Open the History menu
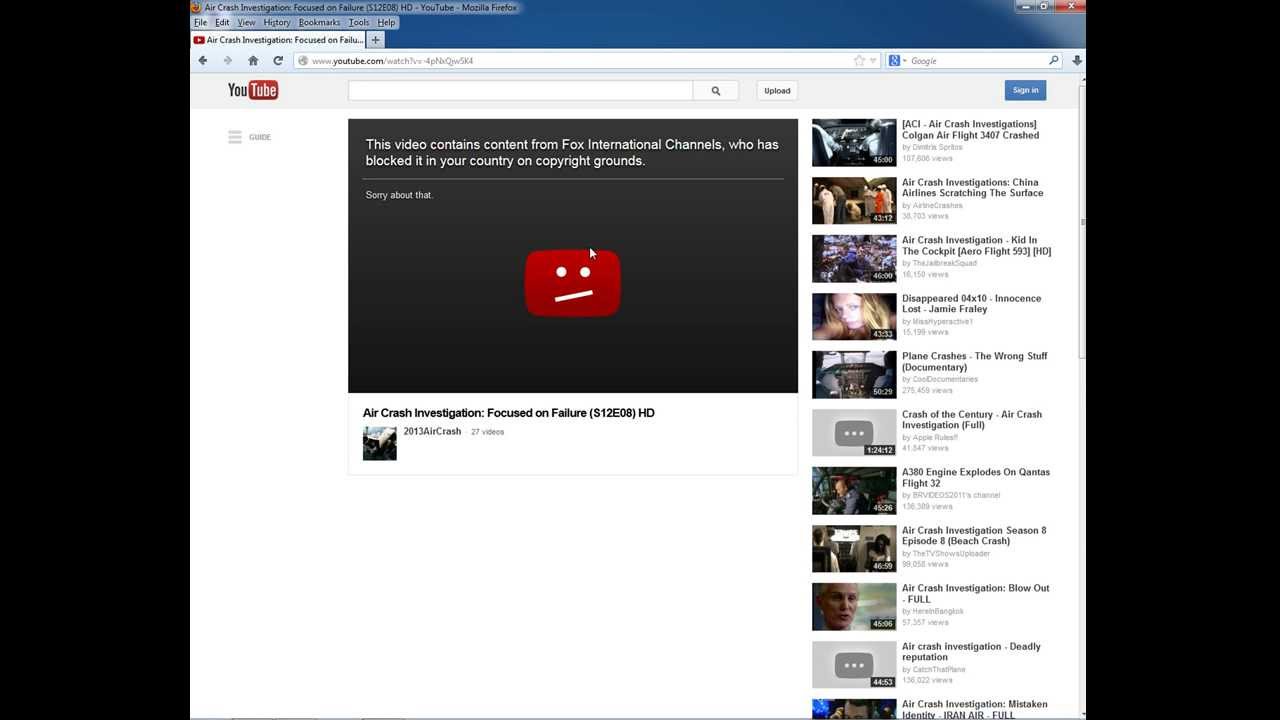This screenshot has height=720, width=1280. [277, 22]
